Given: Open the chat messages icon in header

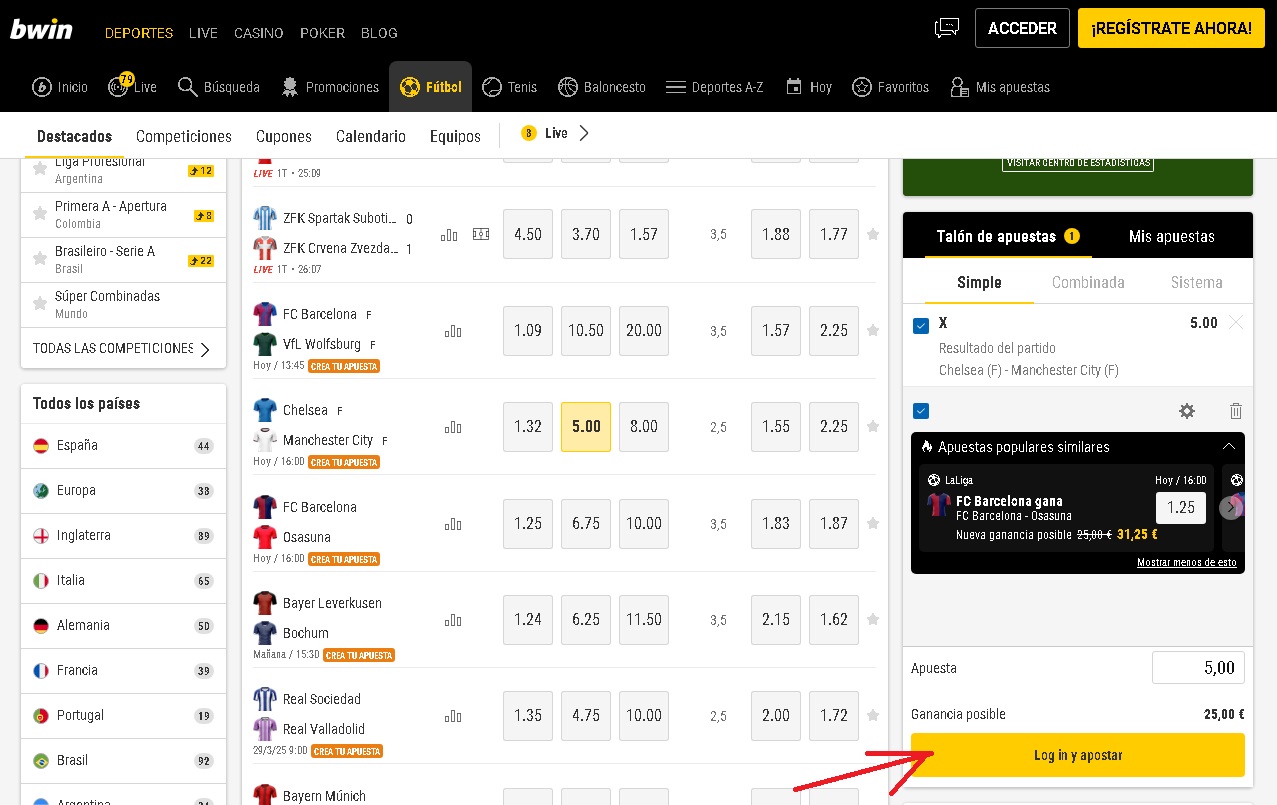Looking at the screenshot, I should [x=946, y=28].
